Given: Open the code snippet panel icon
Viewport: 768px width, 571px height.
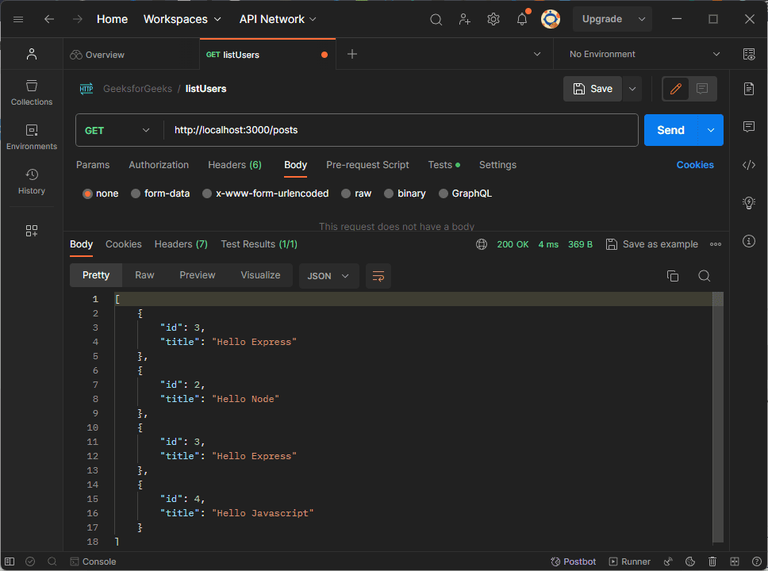Looking at the screenshot, I should [748, 165].
